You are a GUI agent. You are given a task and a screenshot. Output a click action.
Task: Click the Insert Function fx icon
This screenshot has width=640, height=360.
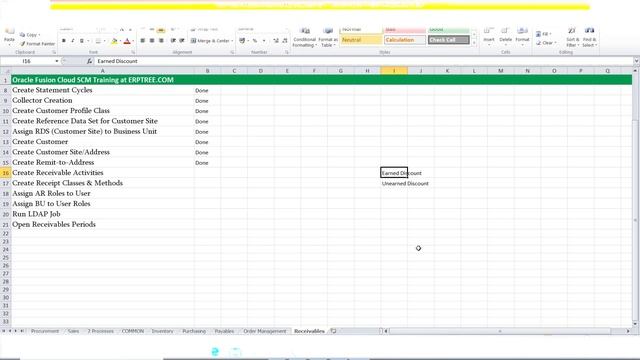90,61
